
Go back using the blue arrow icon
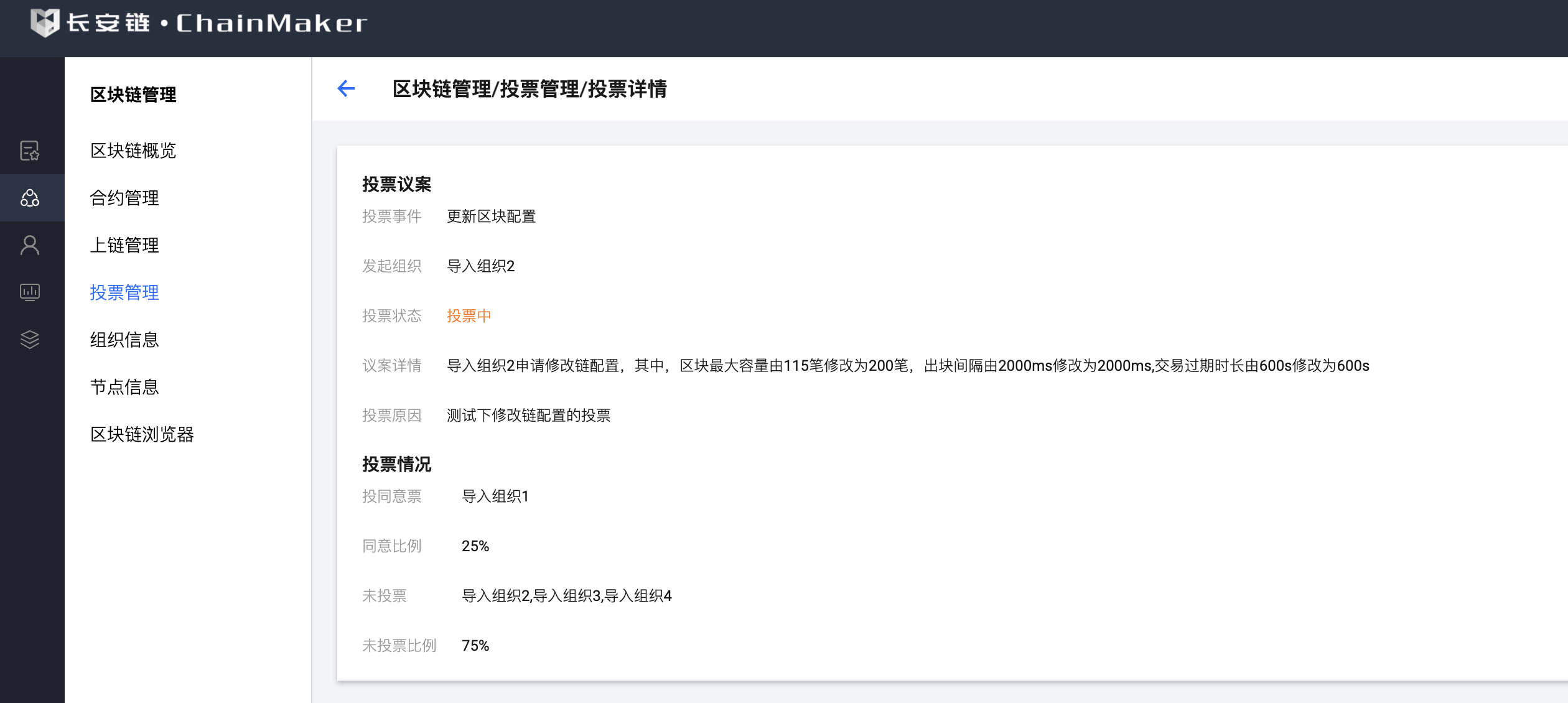click(346, 89)
